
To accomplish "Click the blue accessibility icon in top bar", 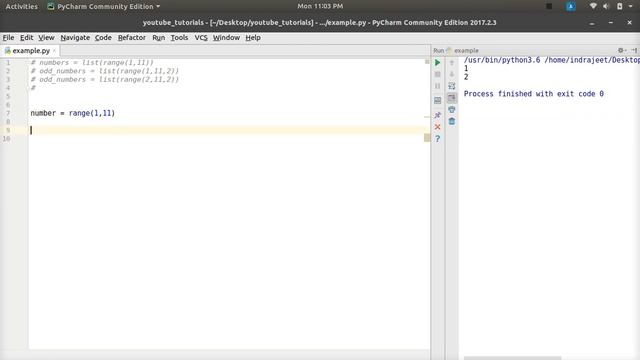I will click(571, 6).
